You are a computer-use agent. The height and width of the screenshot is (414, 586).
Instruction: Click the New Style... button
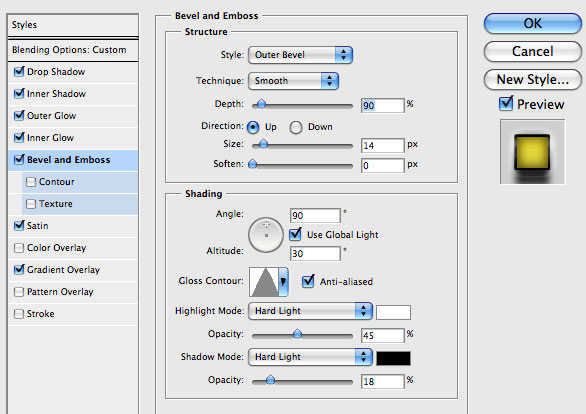click(533, 80)
